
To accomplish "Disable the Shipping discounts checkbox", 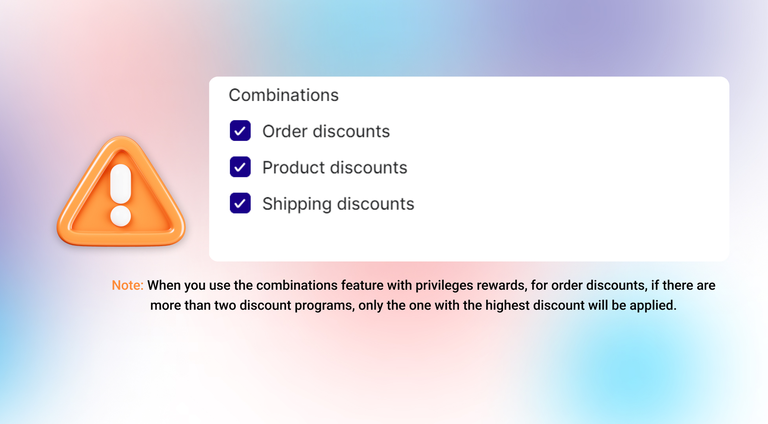I will click(240, 203).
